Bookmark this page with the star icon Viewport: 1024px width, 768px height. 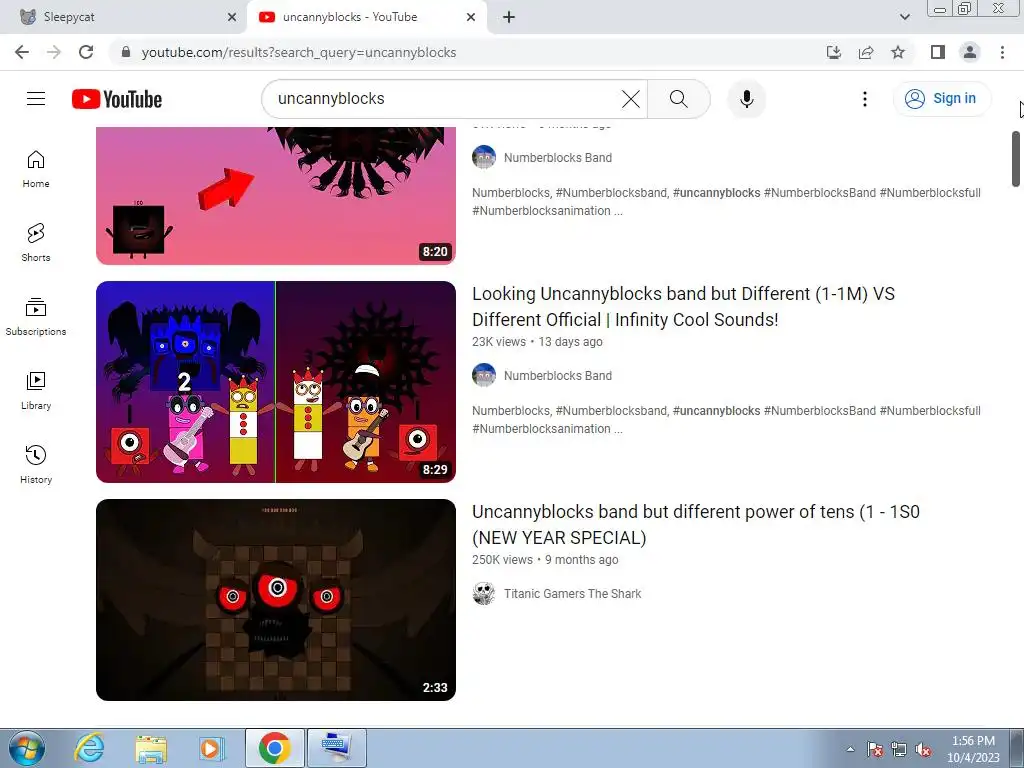pos(898,52)
